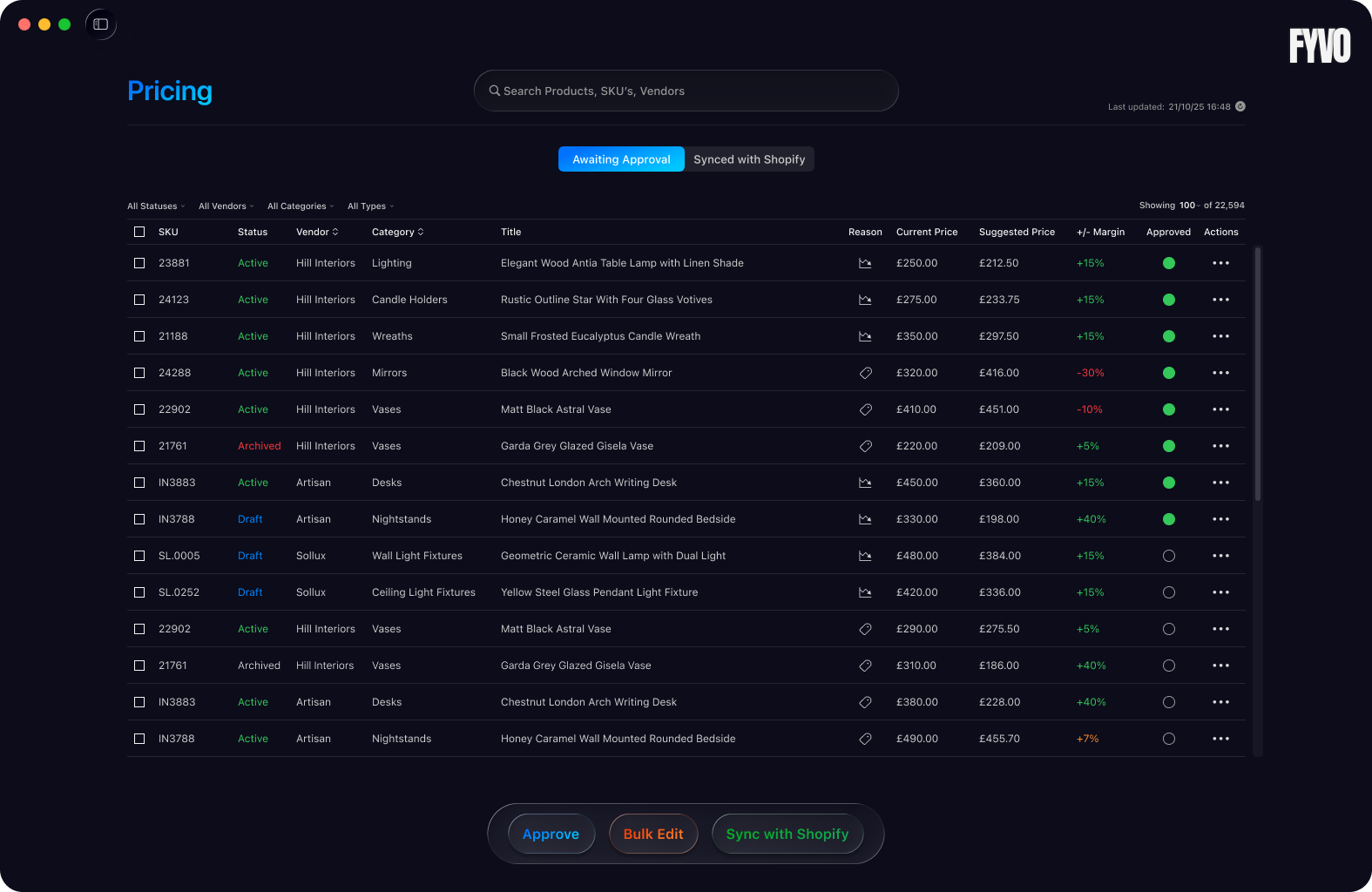Click the Bulk Edit button
Viewport: 1372px width, 892px height.
pyautogui.click(x=653, y=834)
